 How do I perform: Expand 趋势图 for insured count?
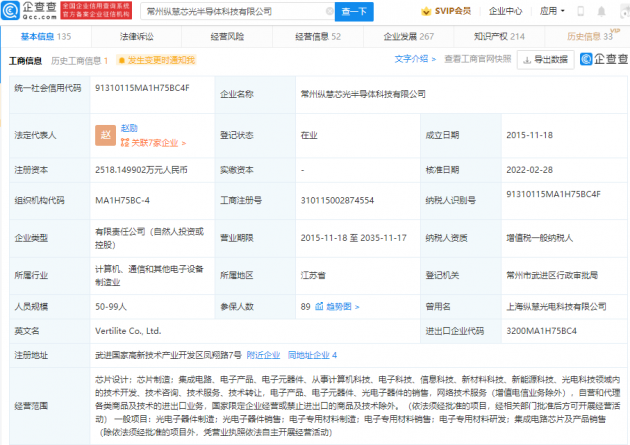(342, 307)
